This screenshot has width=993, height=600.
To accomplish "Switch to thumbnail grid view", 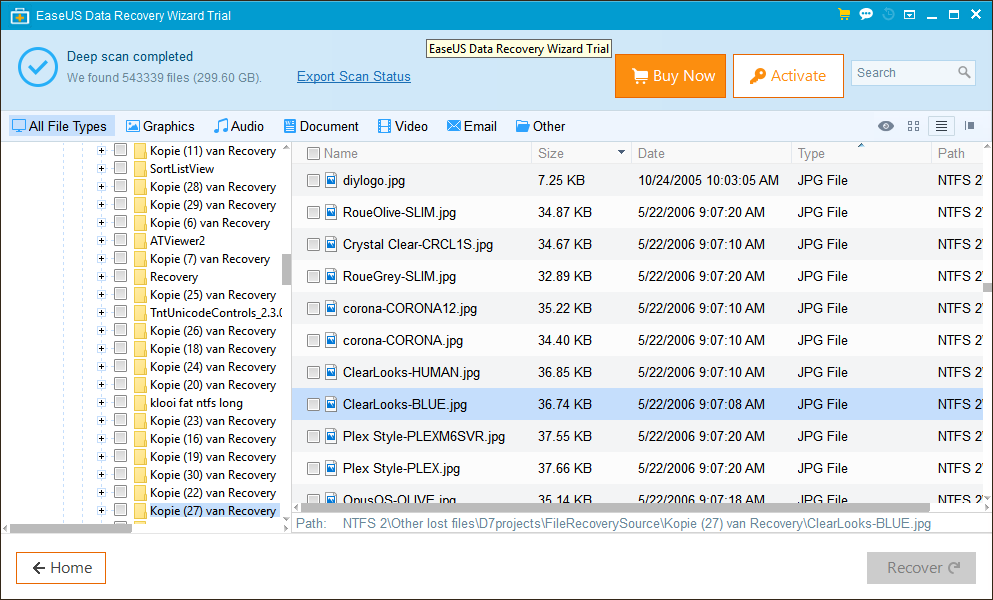I will (x=913, y=126).
